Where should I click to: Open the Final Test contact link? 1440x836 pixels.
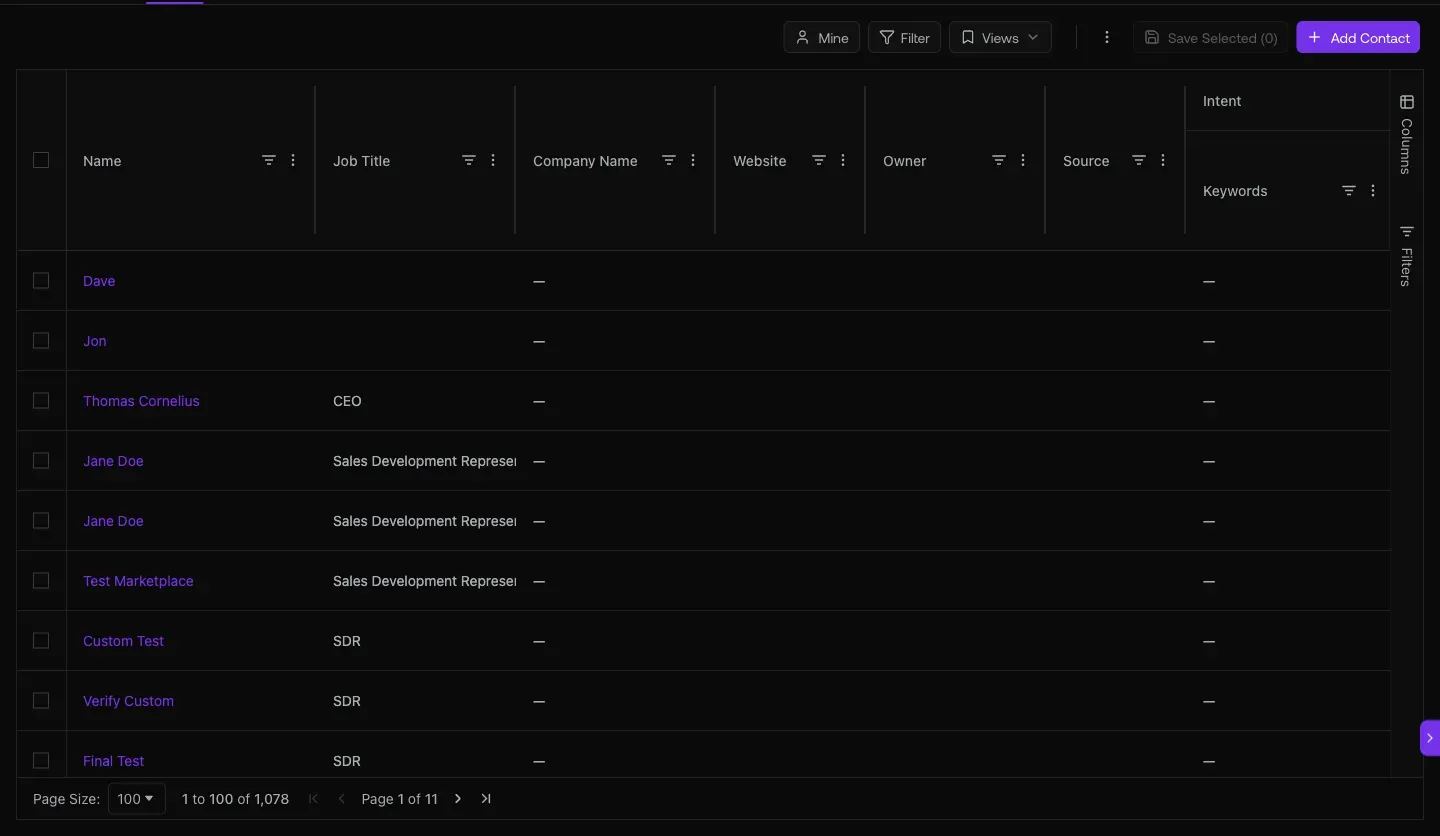tap(114, 761)
